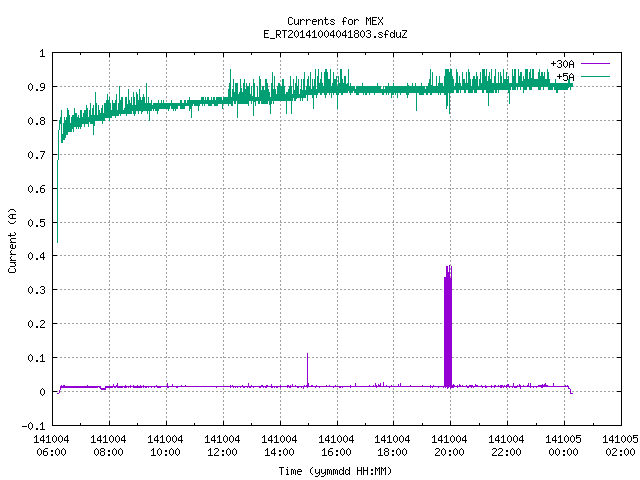Click the y-axis tick value 0.6
The width and height of the screenshot is (640, 480).
click(36, 189)
